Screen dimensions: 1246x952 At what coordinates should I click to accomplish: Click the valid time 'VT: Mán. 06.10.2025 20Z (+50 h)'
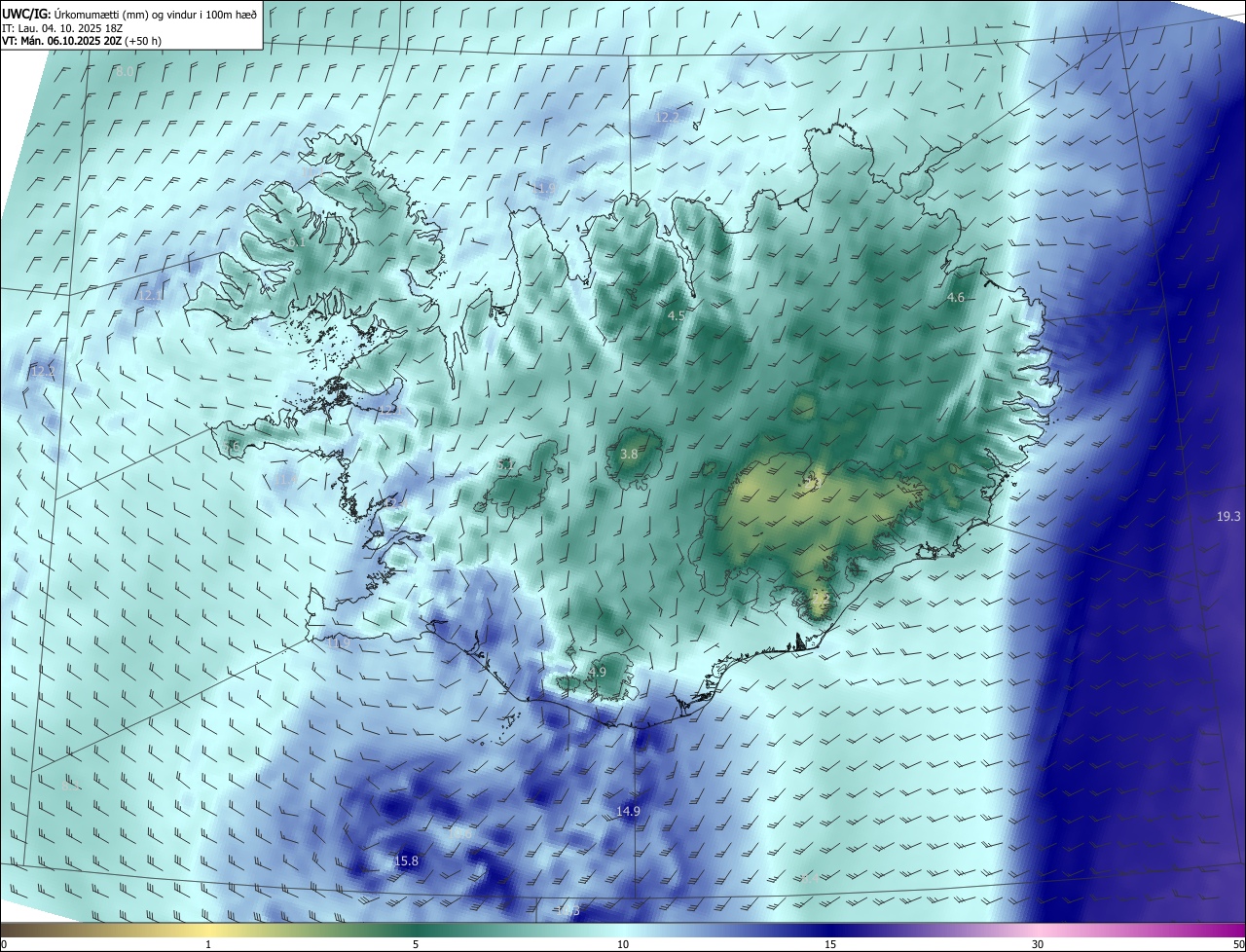pos(81,41)
